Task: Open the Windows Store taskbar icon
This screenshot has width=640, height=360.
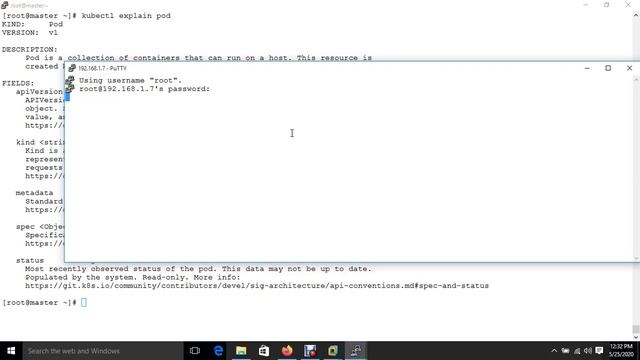Action: tap(264, 351)
